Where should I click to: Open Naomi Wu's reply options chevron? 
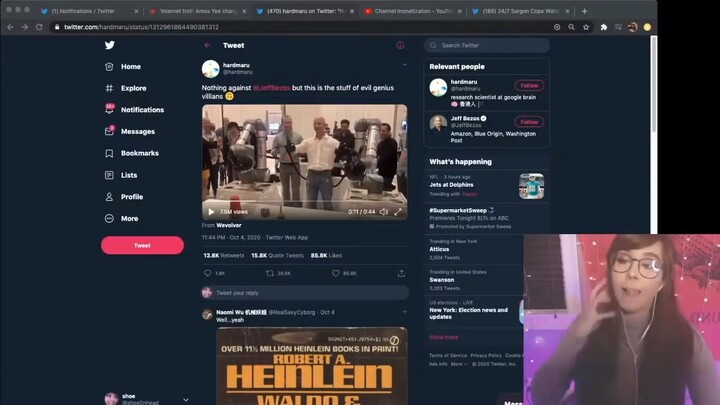[405, 312]
